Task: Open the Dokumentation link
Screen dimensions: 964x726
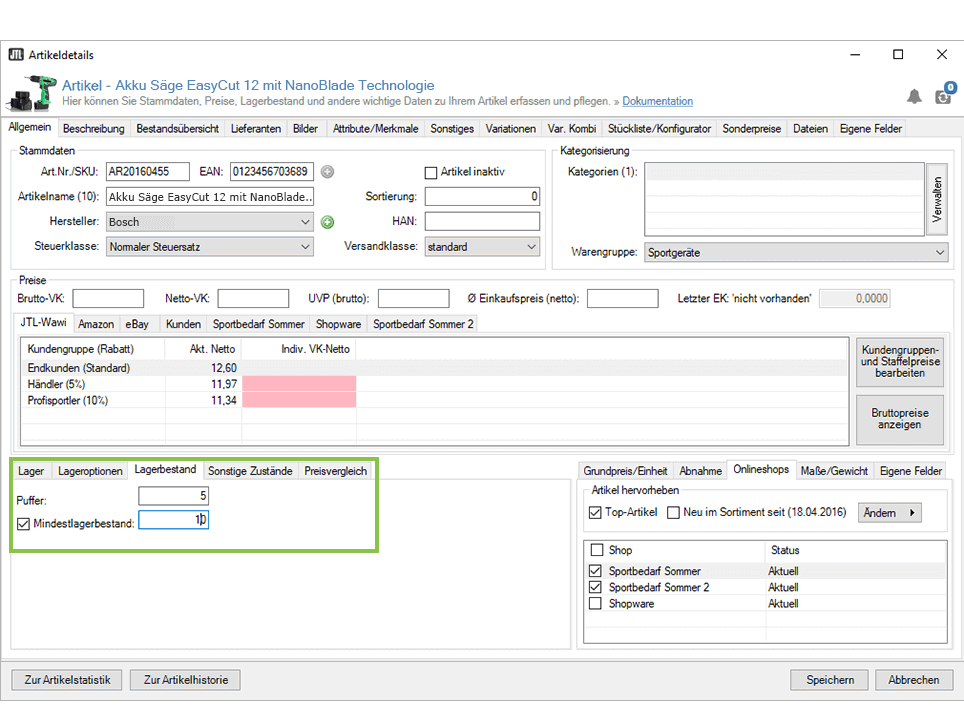Action: click(x=657, y=101)
